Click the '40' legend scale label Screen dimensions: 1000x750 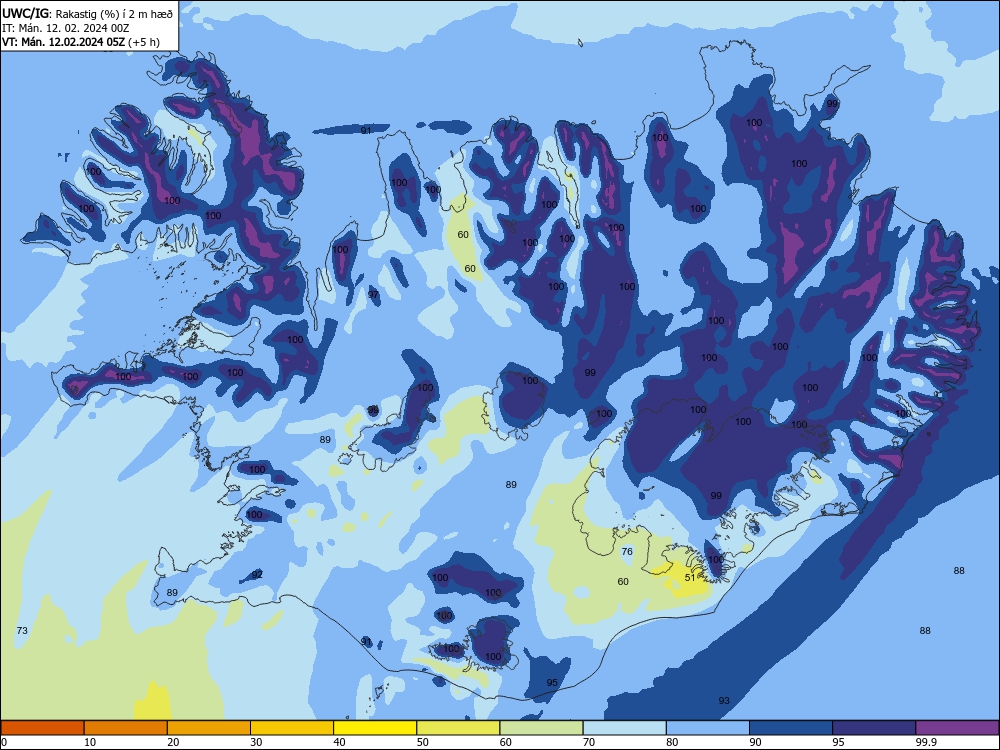[340, 742]
